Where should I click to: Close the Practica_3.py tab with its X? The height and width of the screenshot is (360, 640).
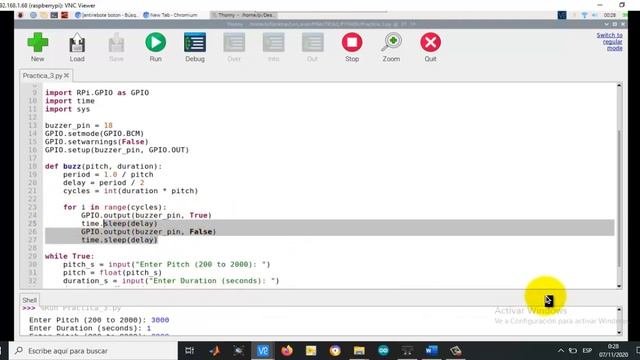pyautogui.click(x=66, y=76)
